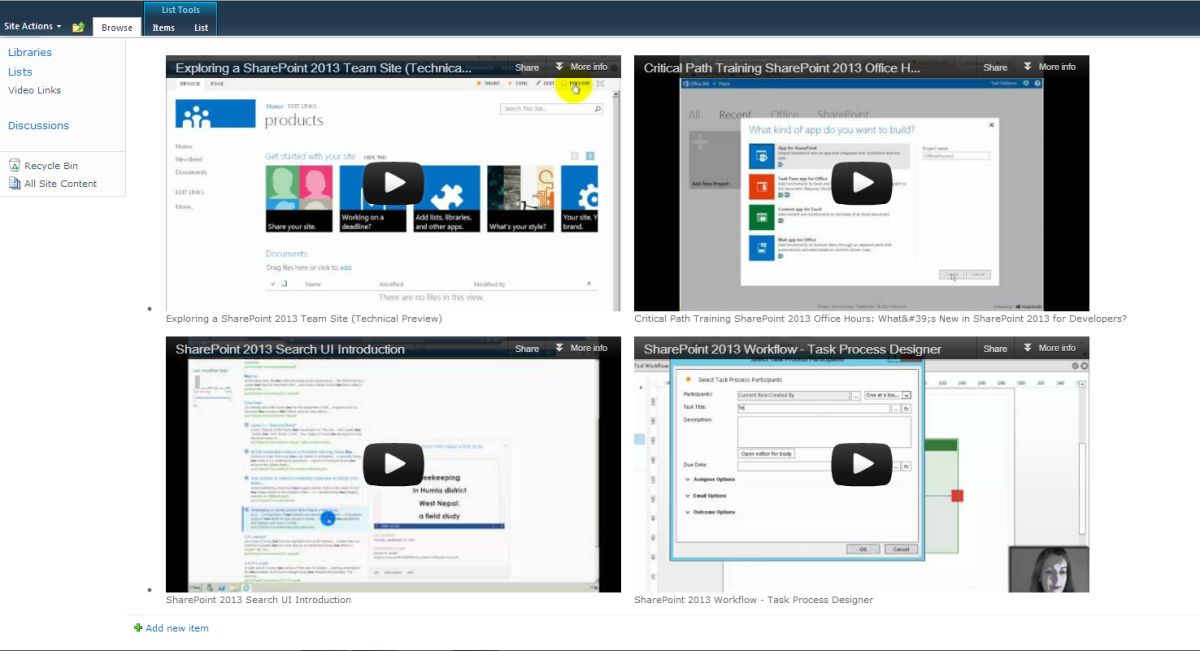Share the Critical Path Training video
Image resolution: width=1200 pixels, height=651 pixels.
pyautogui.click(x=995, y=68)
